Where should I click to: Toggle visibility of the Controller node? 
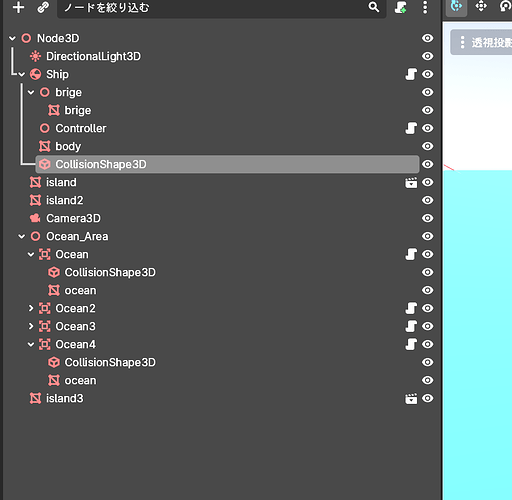427,128
